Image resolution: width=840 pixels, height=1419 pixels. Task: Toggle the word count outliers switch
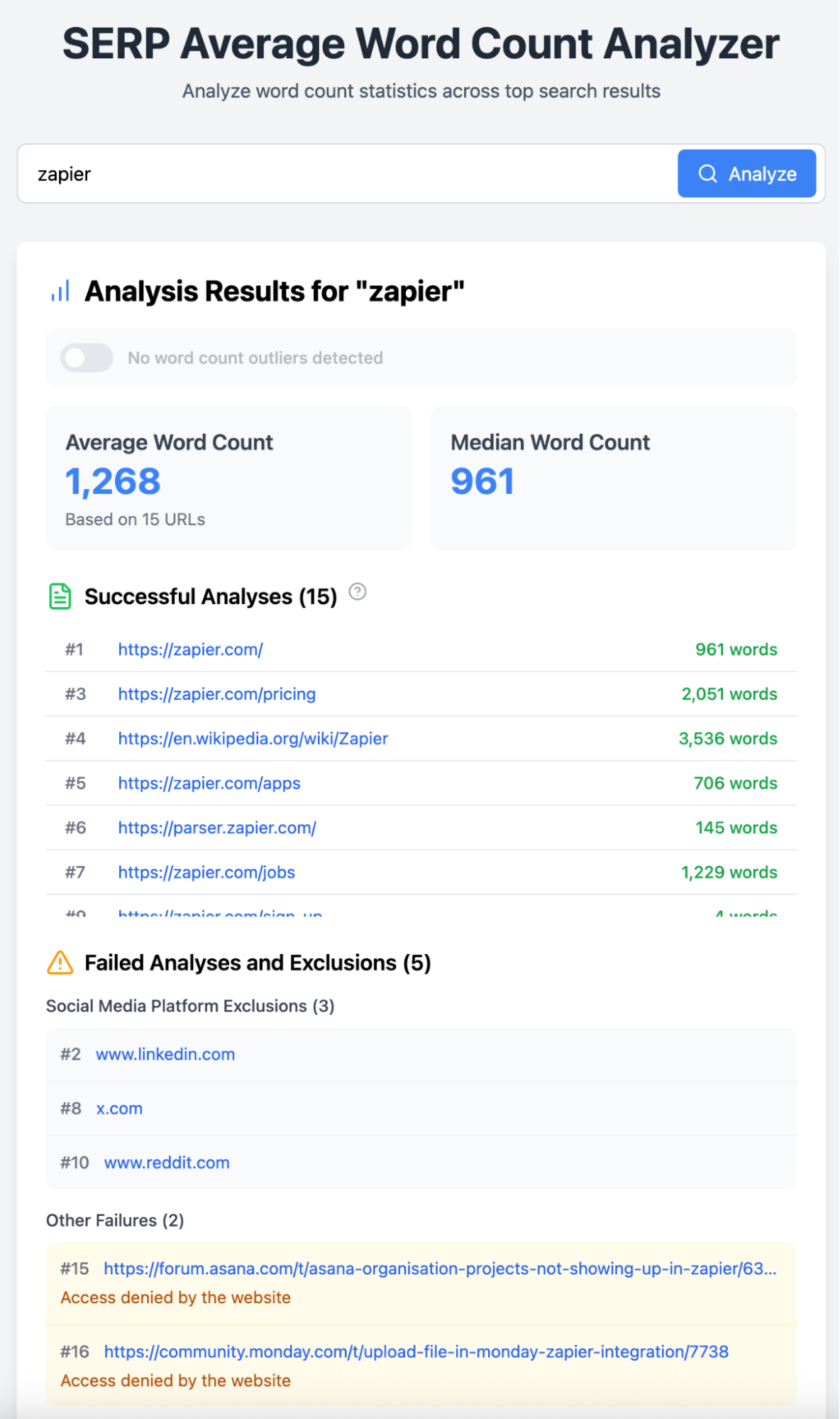coord(87,358)
